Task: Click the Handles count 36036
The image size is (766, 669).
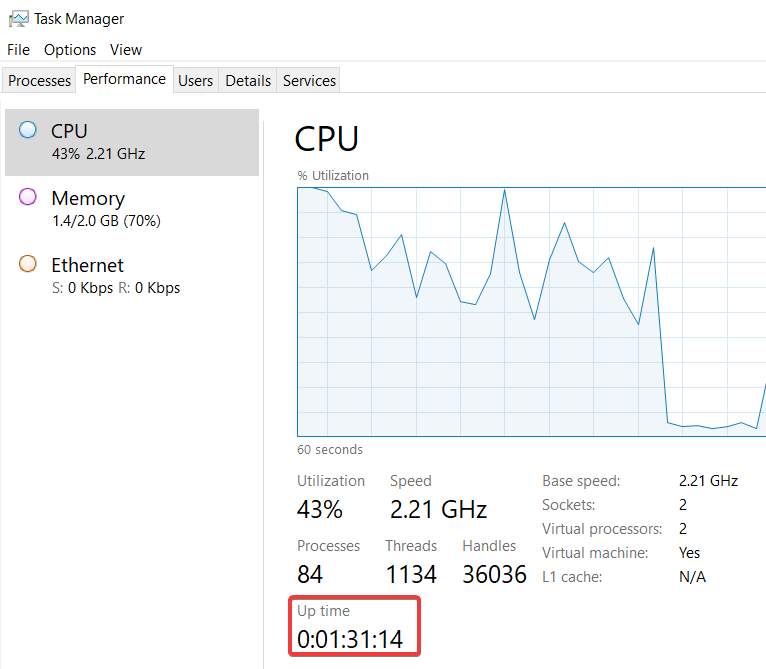Action: (494, 574)
